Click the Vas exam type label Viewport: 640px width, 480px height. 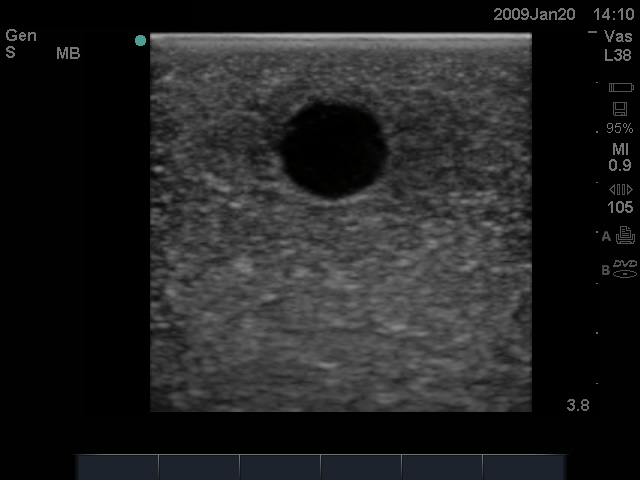(619, 36)
